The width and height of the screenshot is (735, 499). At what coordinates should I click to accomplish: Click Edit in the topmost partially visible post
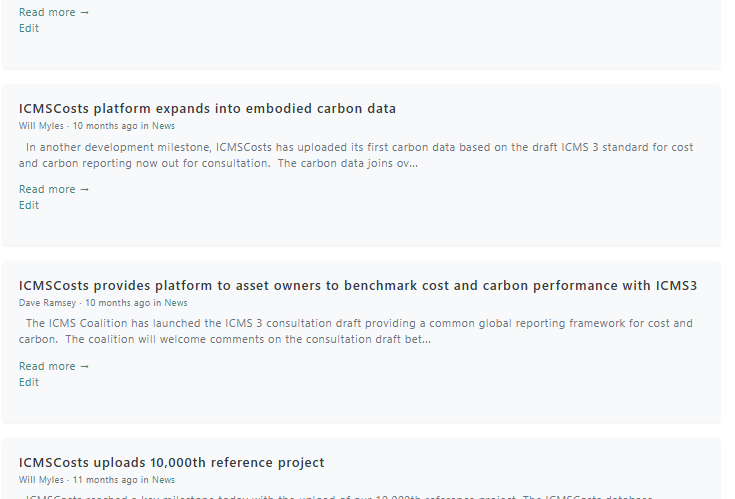29,28
